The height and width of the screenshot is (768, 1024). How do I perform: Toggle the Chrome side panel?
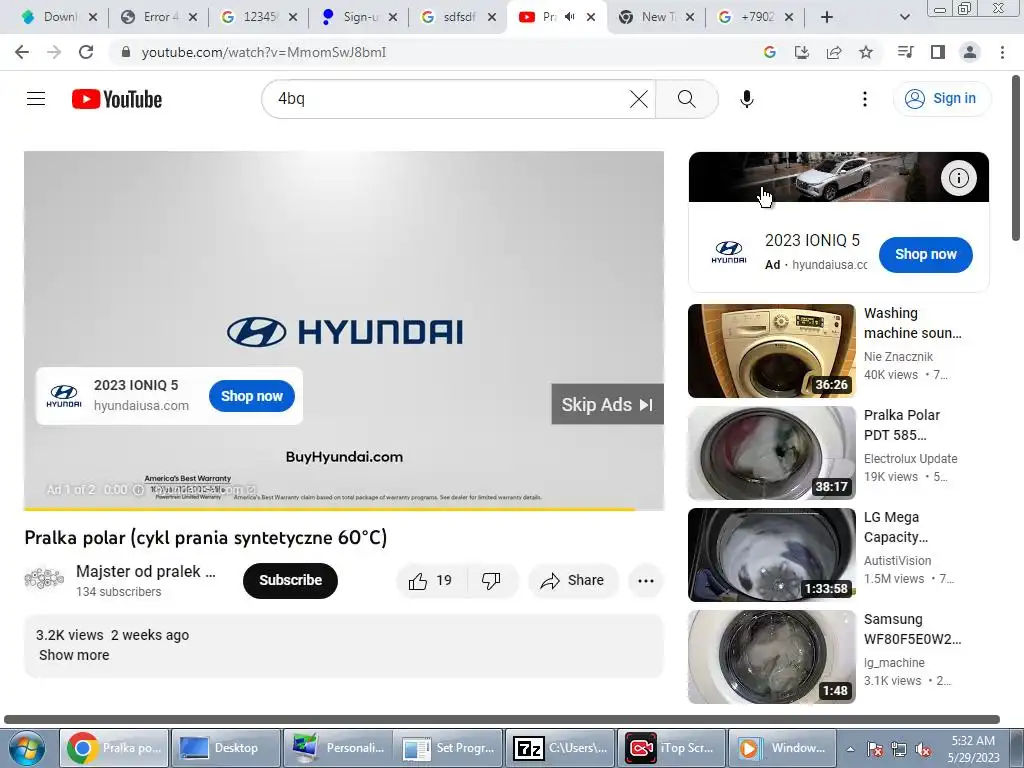click(x=938, y=52)
